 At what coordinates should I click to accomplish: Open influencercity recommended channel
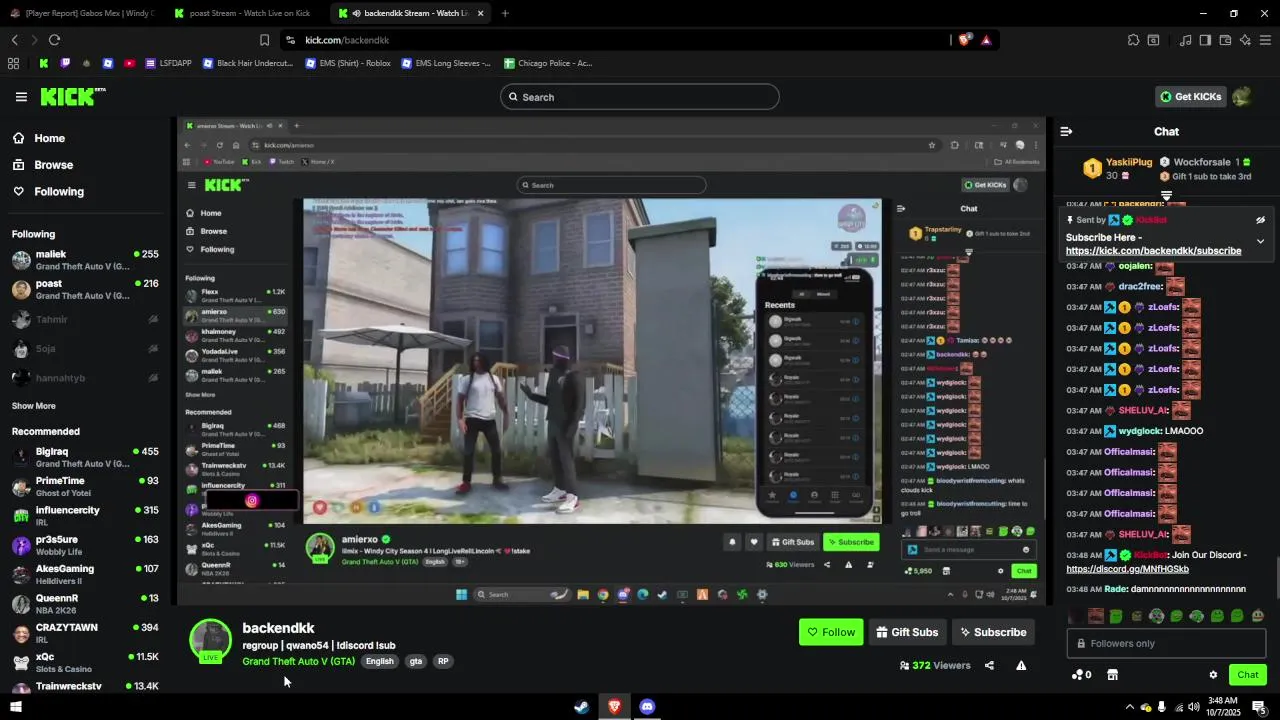tap(85, 516)
